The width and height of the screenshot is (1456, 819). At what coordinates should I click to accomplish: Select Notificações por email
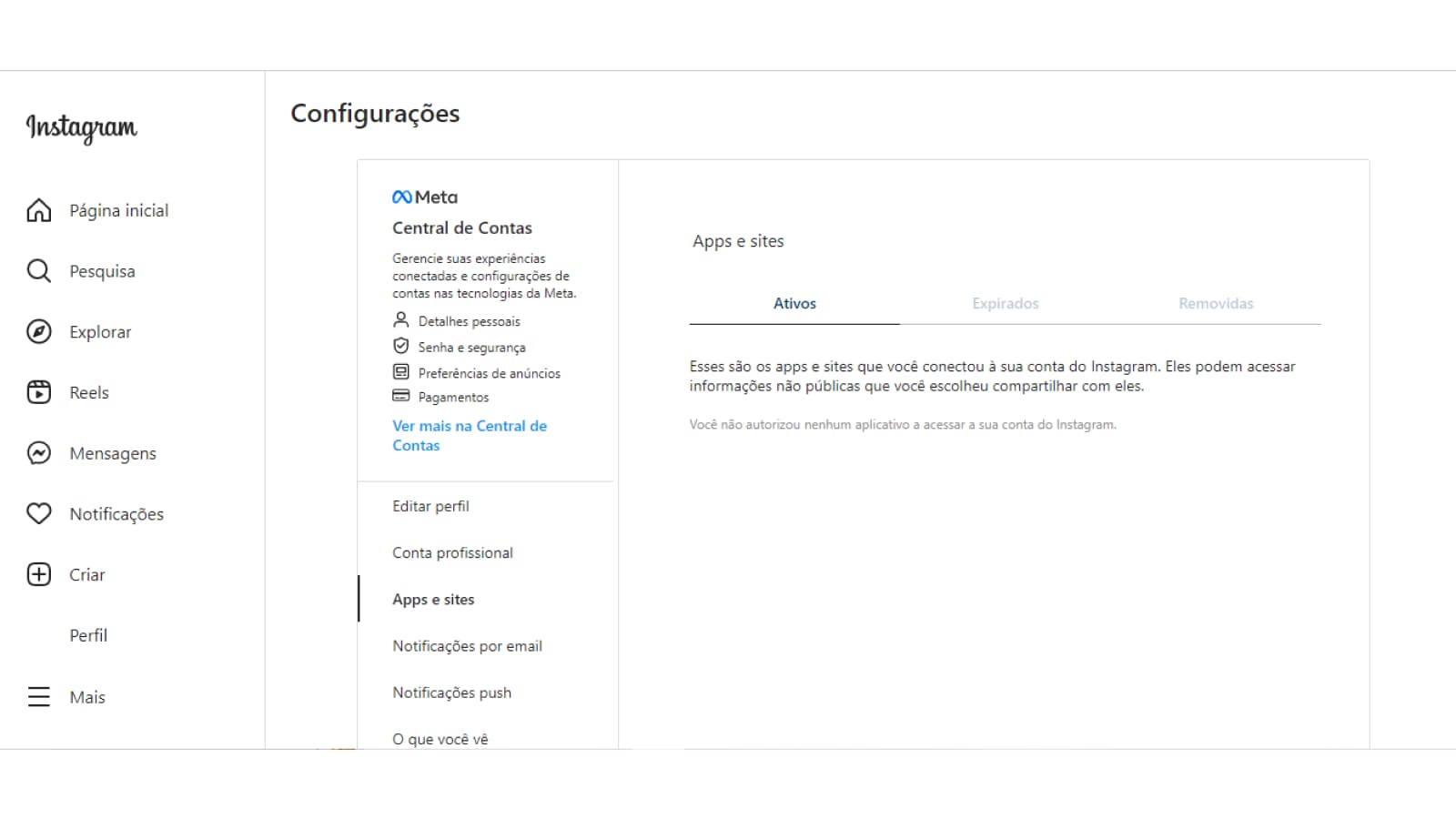pyautogui.click(x=467, y=646)
